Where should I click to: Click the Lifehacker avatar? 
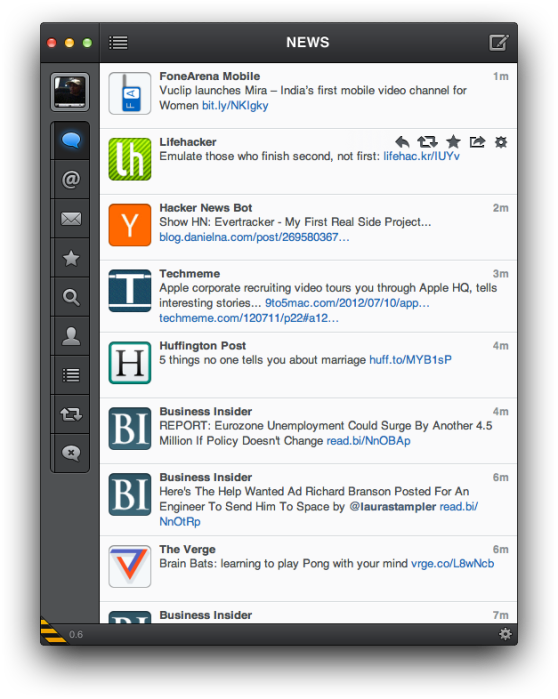(130, 159)
